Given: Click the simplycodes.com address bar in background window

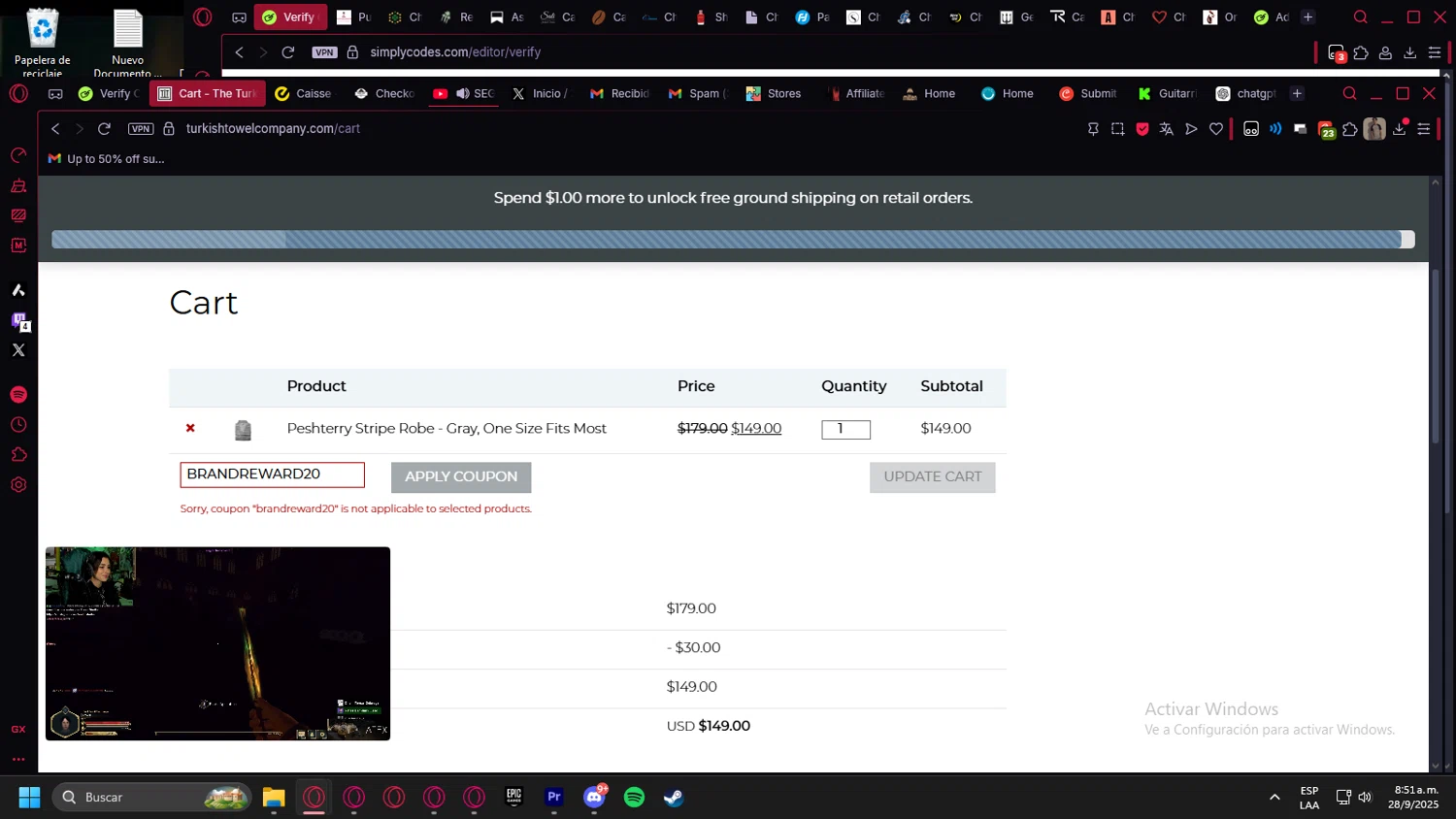Looking at the screenshot, I should [x=455, y=52].
